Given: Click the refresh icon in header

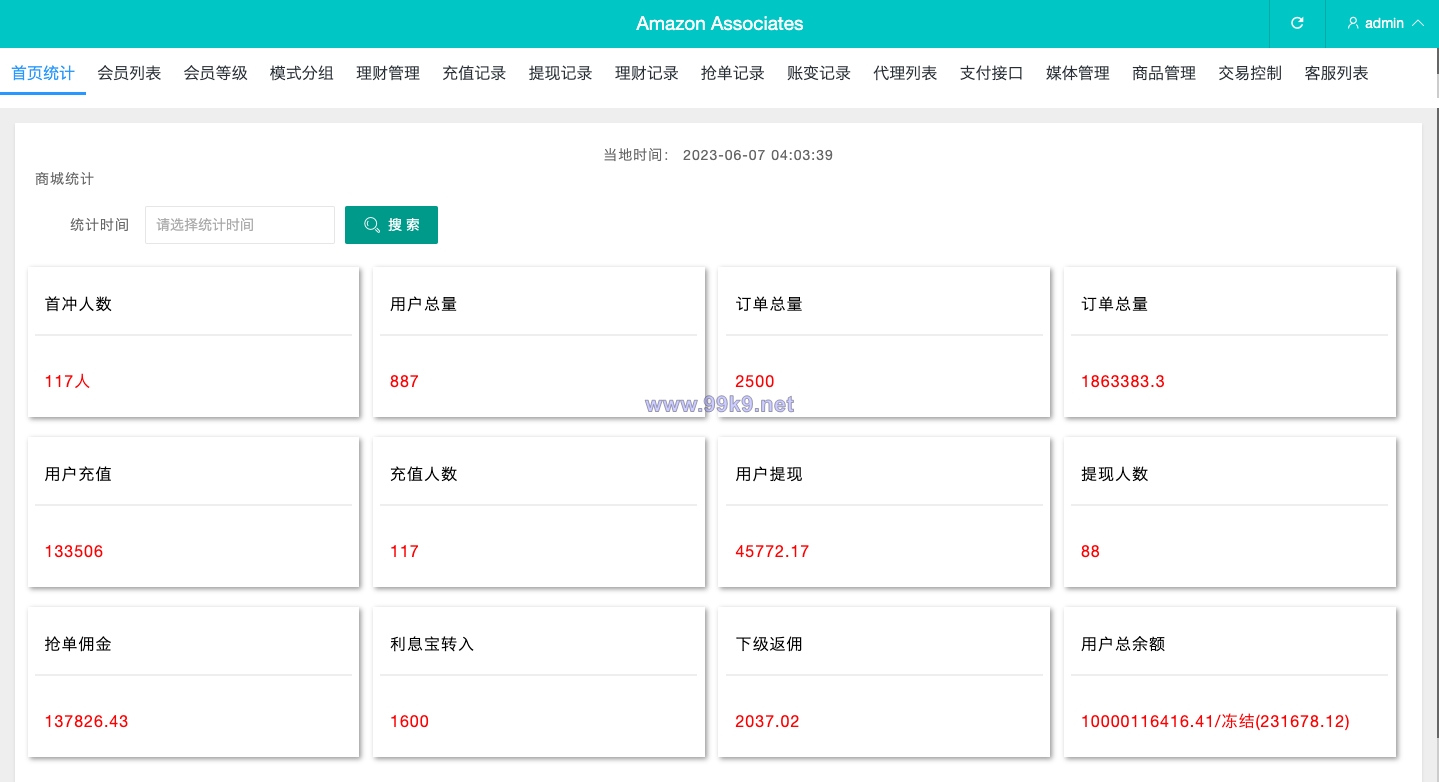Looking at the screenshot, I should pyautogui.click(x=1297, y=23).
